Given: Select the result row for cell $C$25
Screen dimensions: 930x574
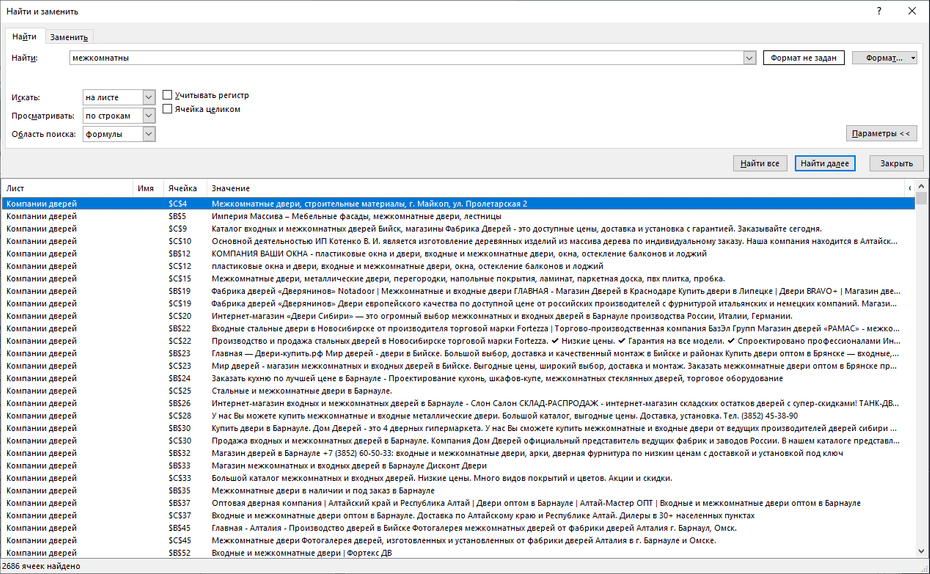Looking at the screenshot, I should (458, 390).
